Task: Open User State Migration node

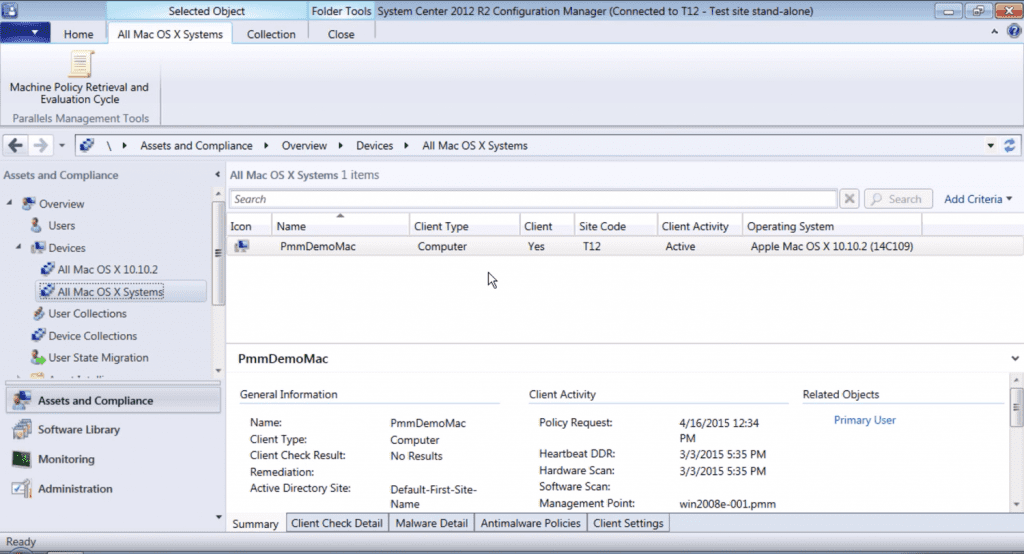Action: [x=98, y=357]
